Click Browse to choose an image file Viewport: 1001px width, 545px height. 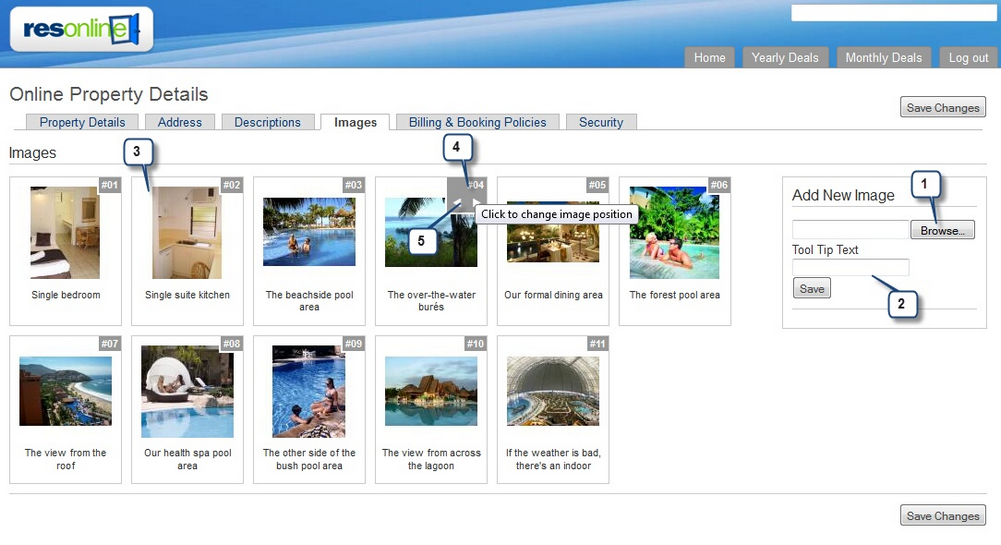pos(942,230)
